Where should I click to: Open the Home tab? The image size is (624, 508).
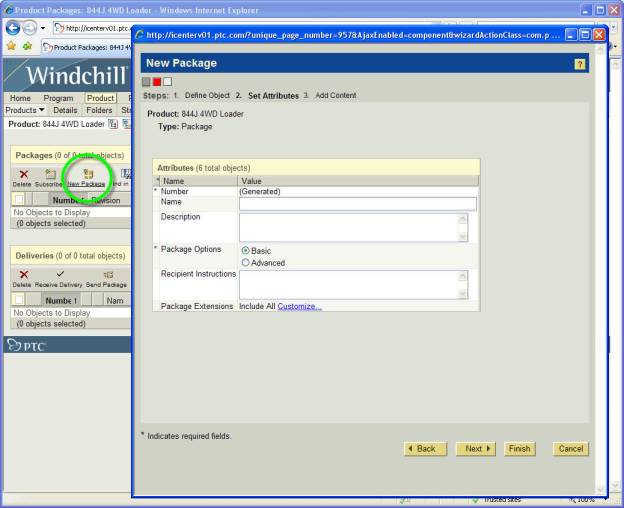point(20,98)
